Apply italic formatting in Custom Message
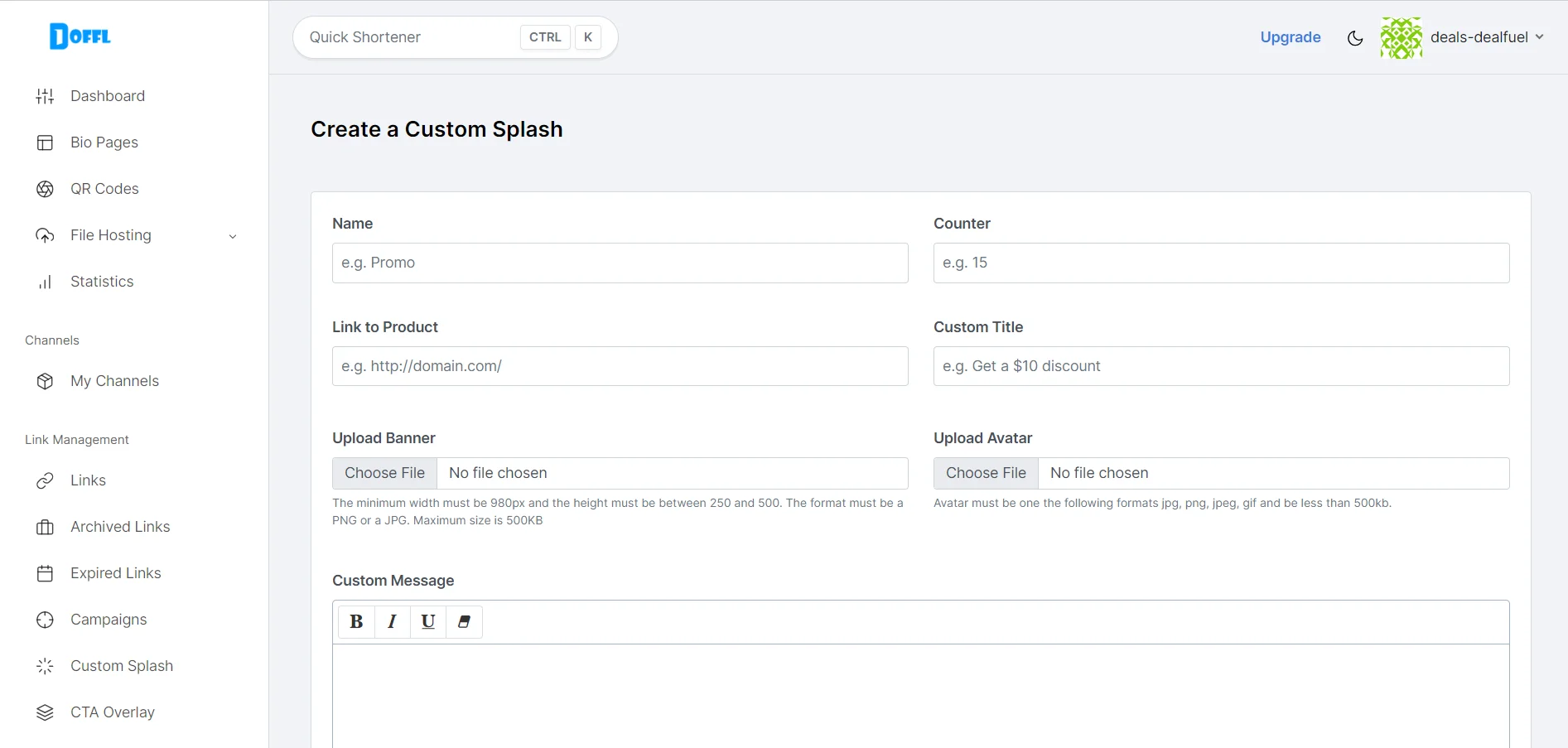The height and width of the screenshot is (748, 1568). click(392, 622)
